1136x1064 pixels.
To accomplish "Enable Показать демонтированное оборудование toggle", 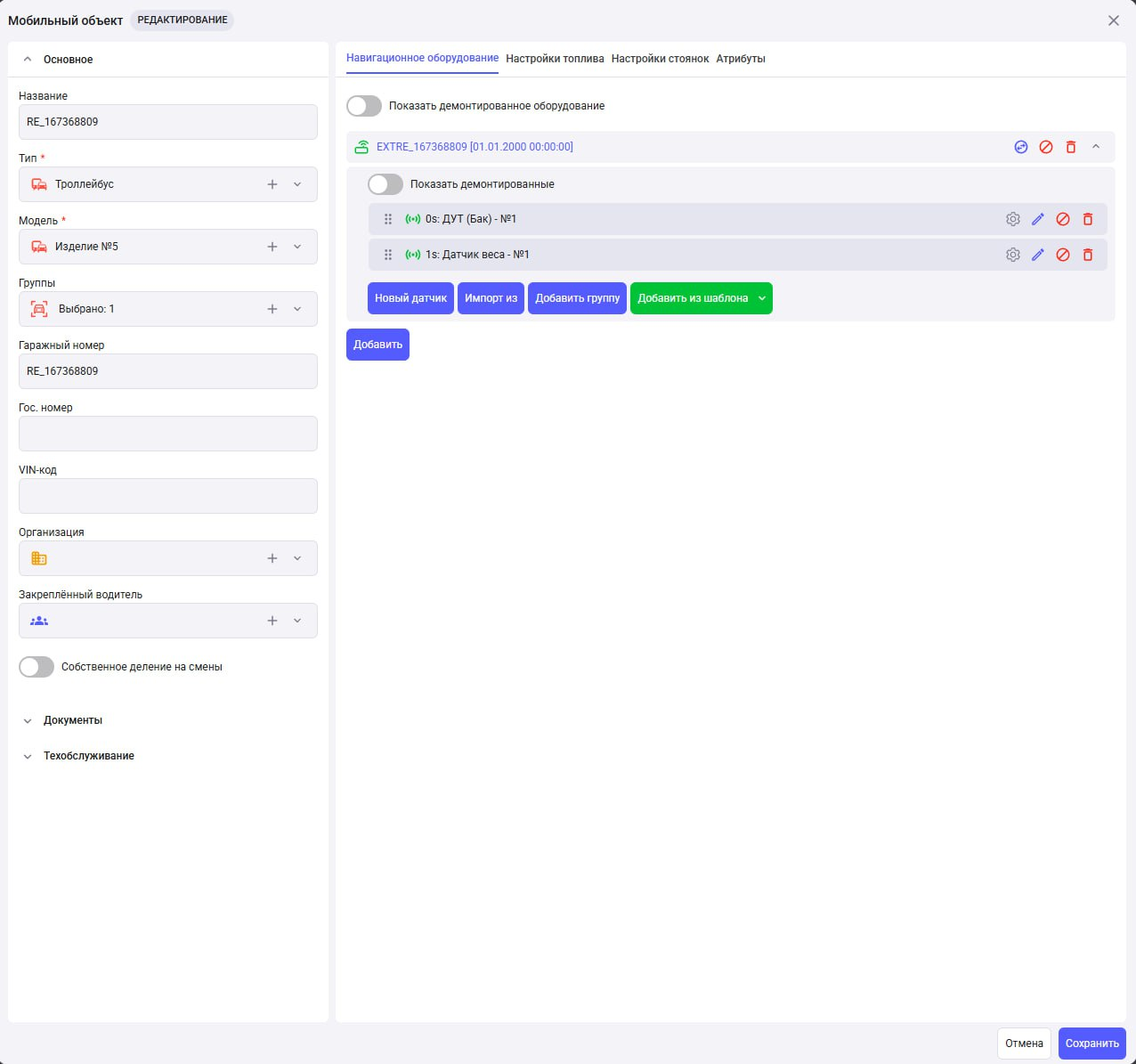I will [364, 106].
